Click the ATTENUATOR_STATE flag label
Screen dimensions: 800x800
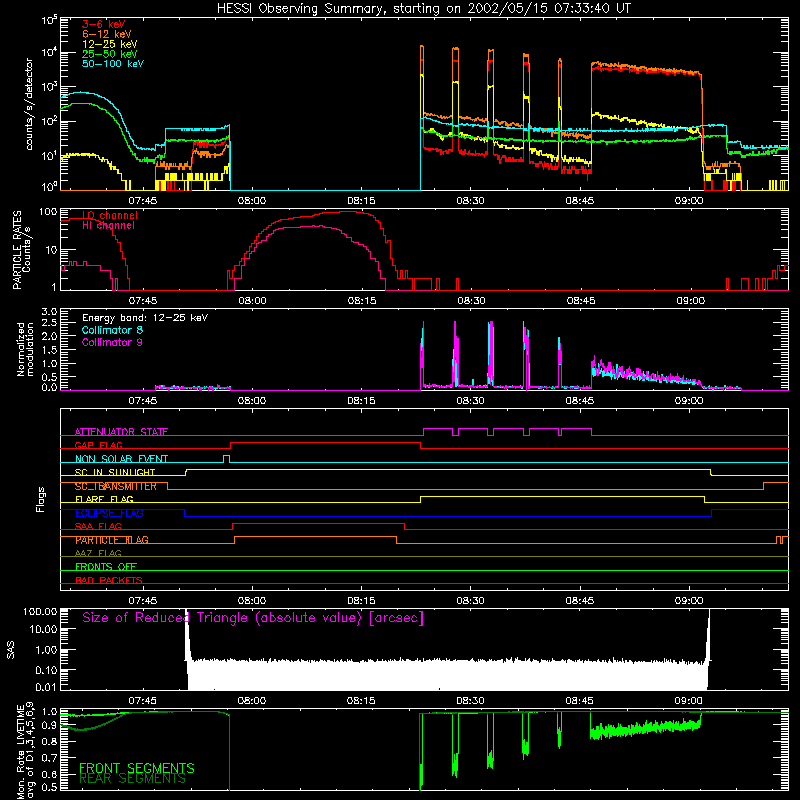coord(121,432)
